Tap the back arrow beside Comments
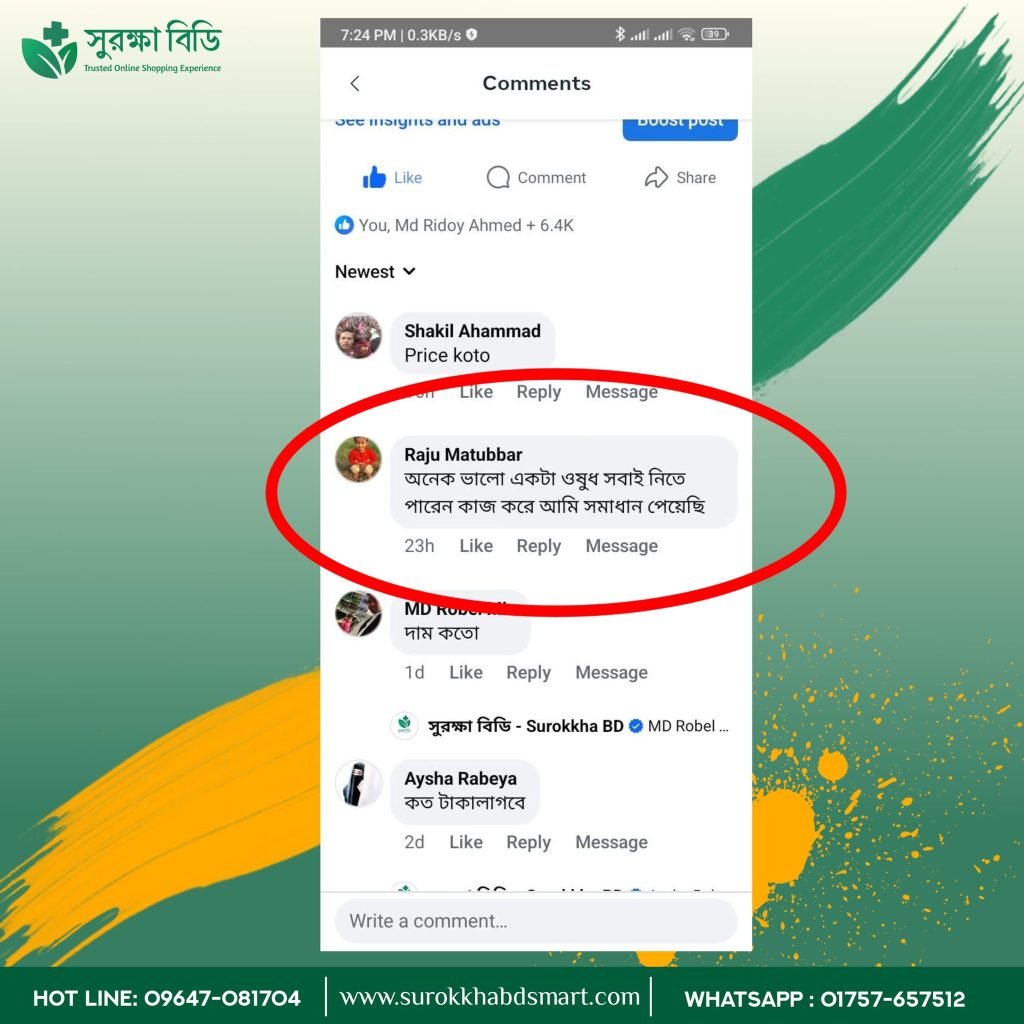The width and height of the screenshot is (1024, 1024). click(355, 84)
